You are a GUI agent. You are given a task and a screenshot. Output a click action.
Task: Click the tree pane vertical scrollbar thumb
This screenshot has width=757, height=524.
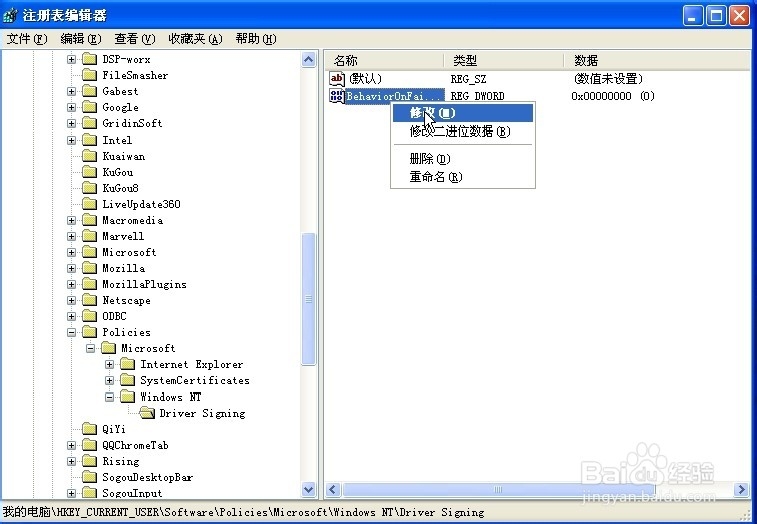point(308,299)
